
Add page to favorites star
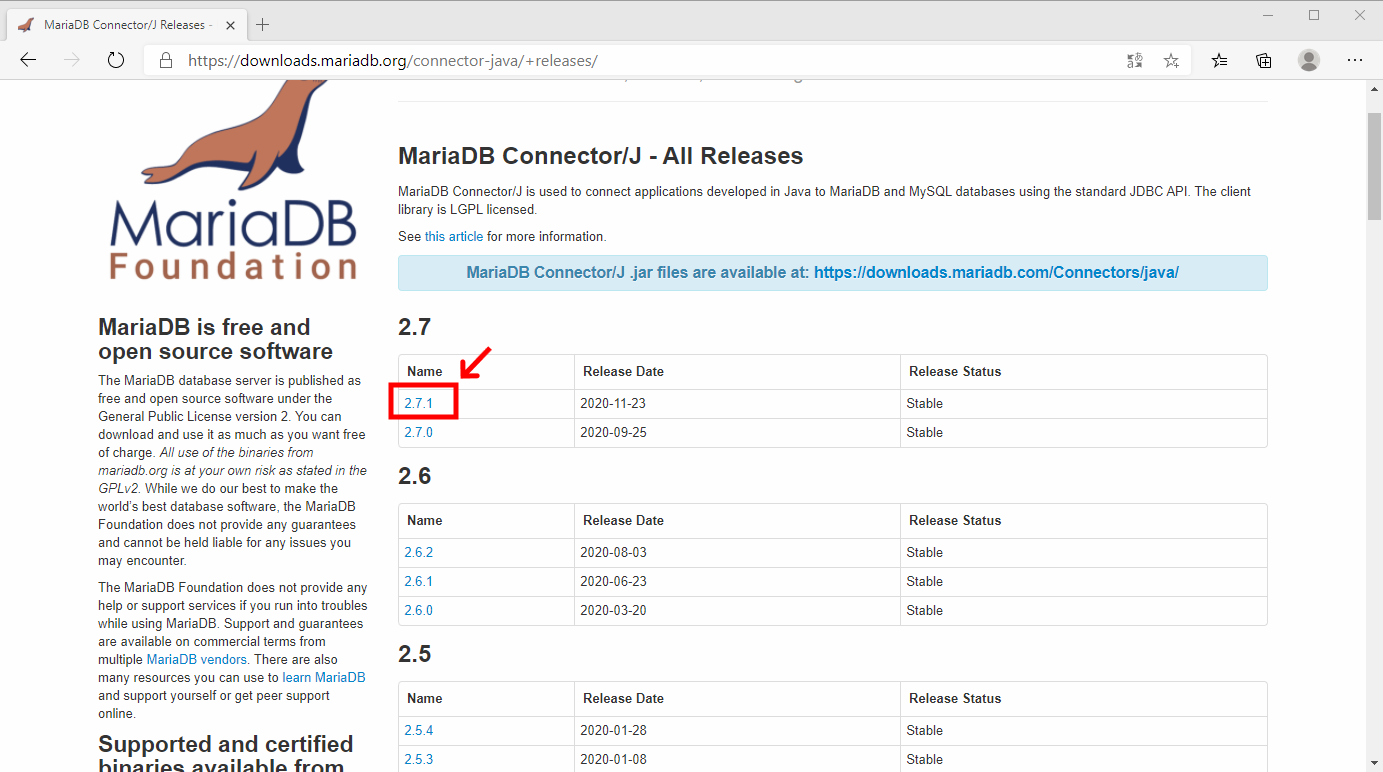coord(1171,61)
